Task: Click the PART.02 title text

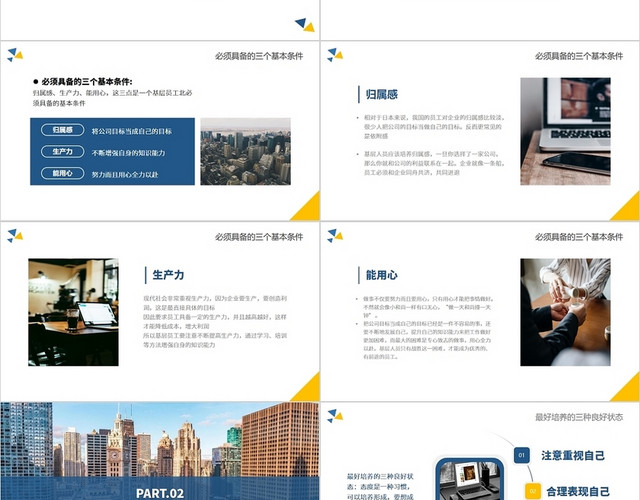Action: point(160,493)
